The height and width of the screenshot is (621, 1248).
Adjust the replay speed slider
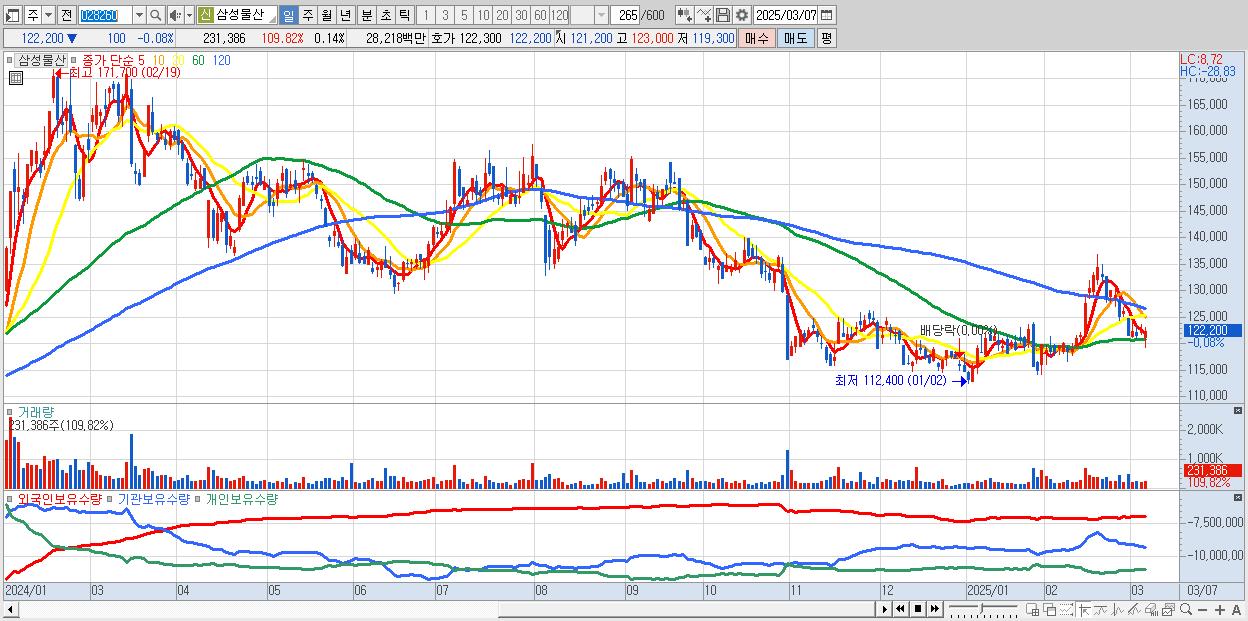(983, 609)
